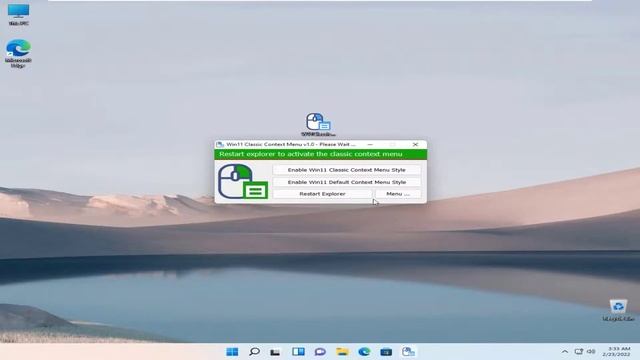The height and width of the screenshot is (360, 640).
Task: Open File Explorer from the taskbar
Action: 342,351
